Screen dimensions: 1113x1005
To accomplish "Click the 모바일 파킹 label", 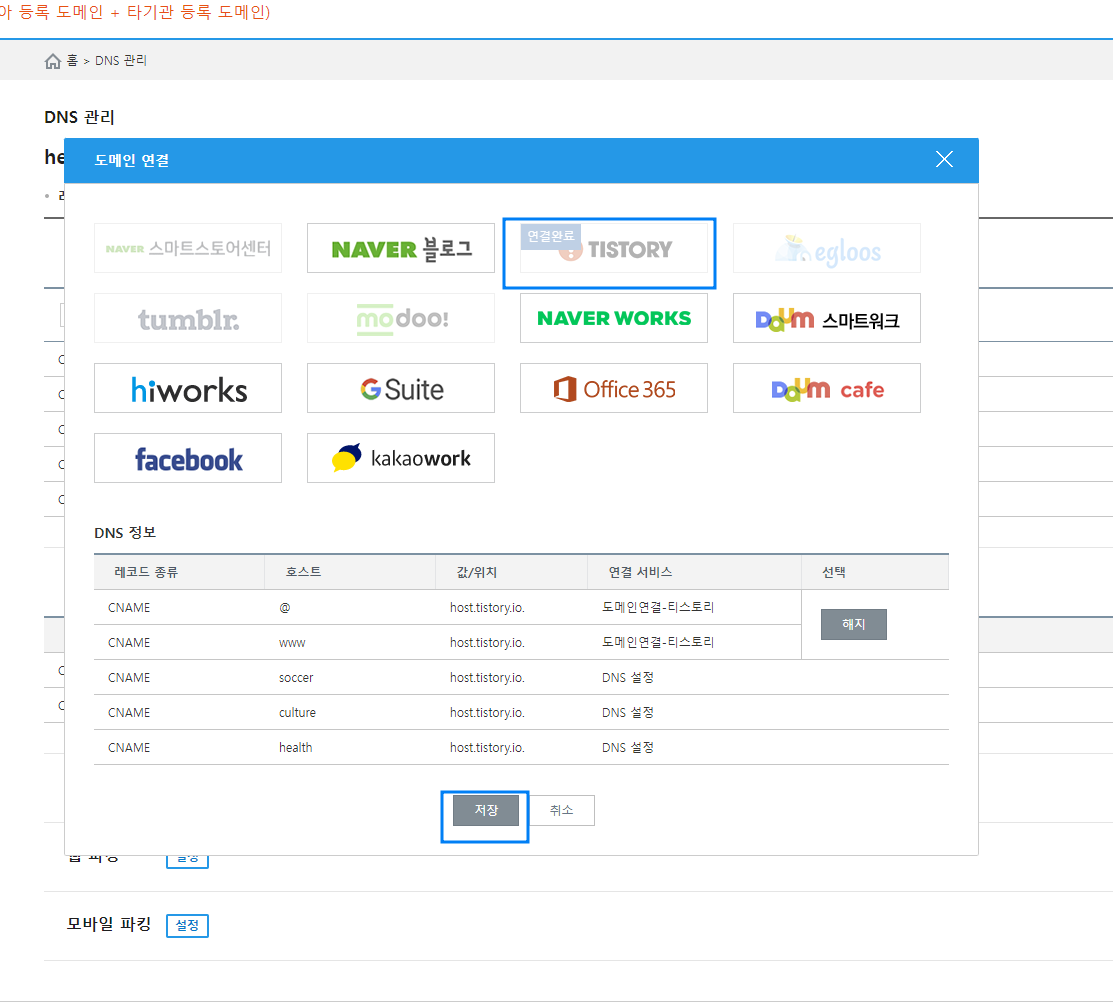I will click(x=109, y=924).
